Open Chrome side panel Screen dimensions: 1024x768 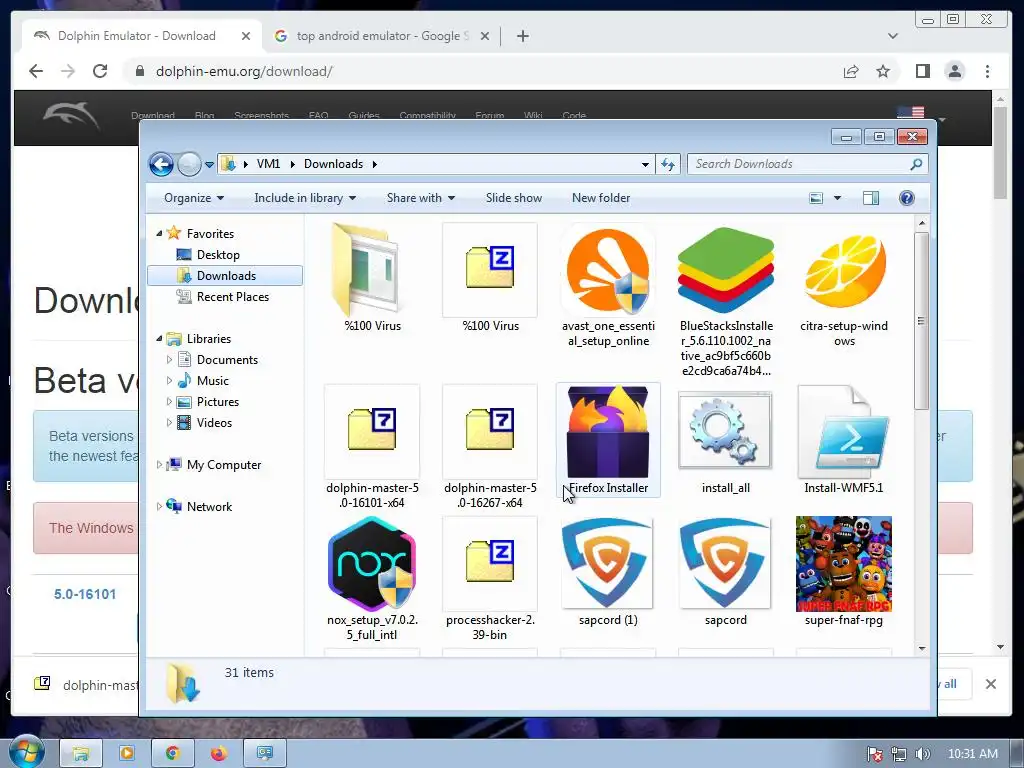pos(922,71)
